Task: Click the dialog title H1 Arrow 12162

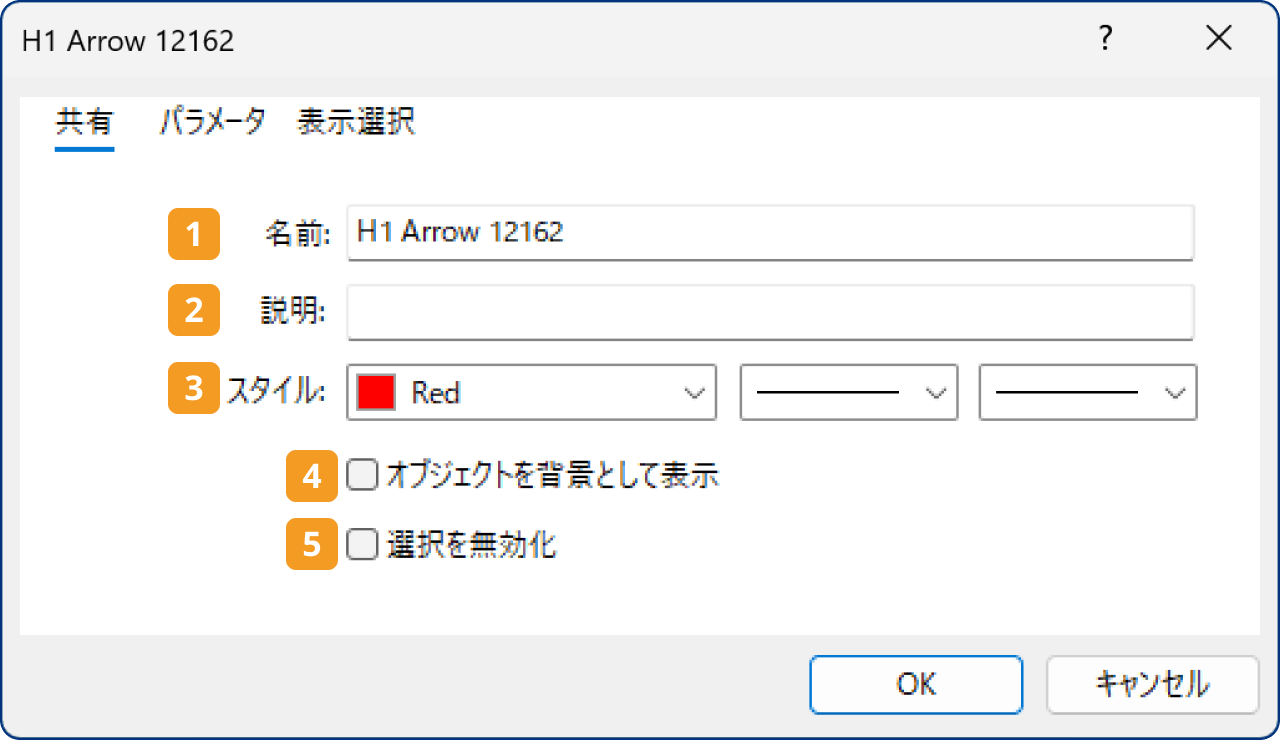Action: pyautogui.click(x=127, y=40)
